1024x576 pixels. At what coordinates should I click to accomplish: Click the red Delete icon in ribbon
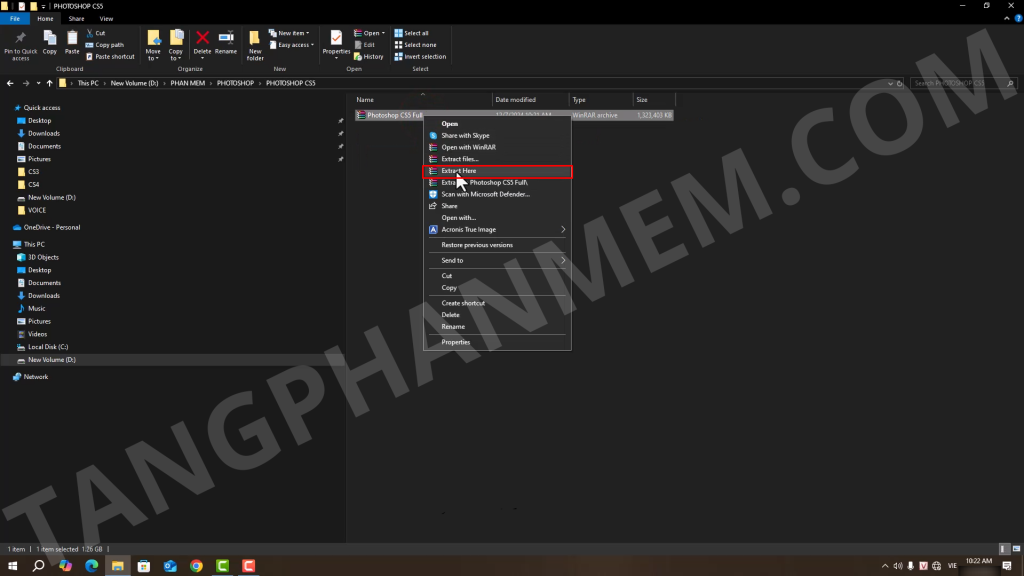(202, 41)
